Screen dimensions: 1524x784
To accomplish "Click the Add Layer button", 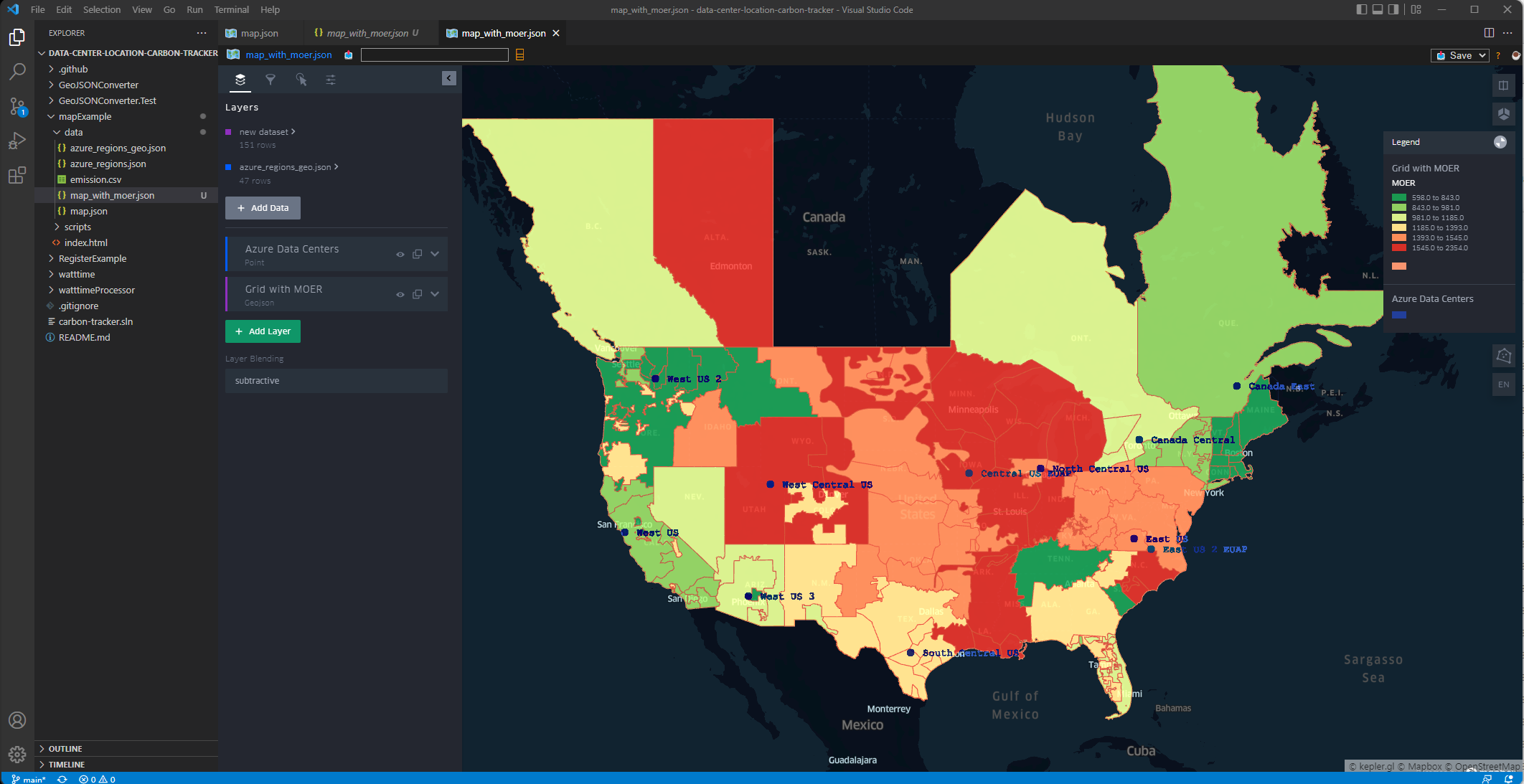I will [x=263, y=331].
